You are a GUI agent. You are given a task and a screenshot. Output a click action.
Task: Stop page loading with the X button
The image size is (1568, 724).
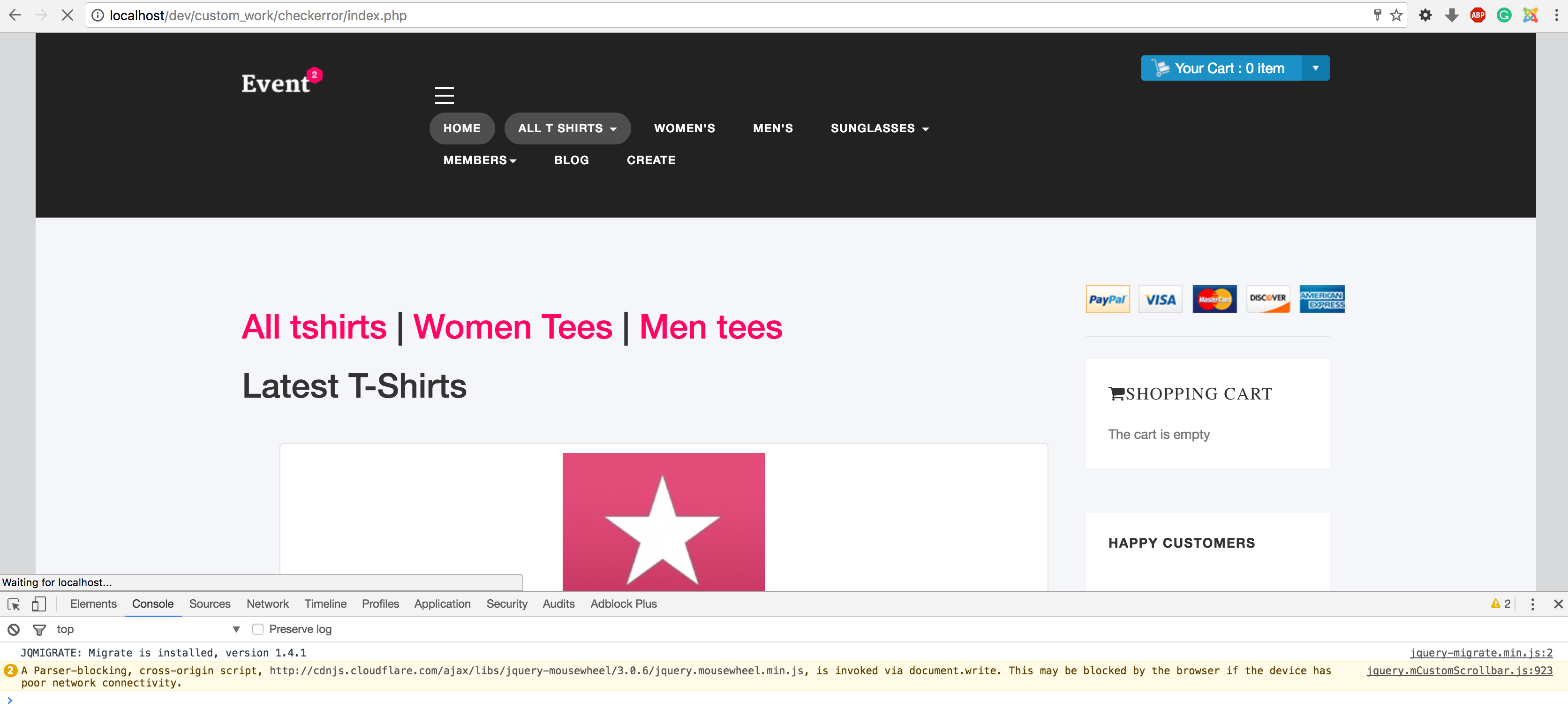pos(67,15)
